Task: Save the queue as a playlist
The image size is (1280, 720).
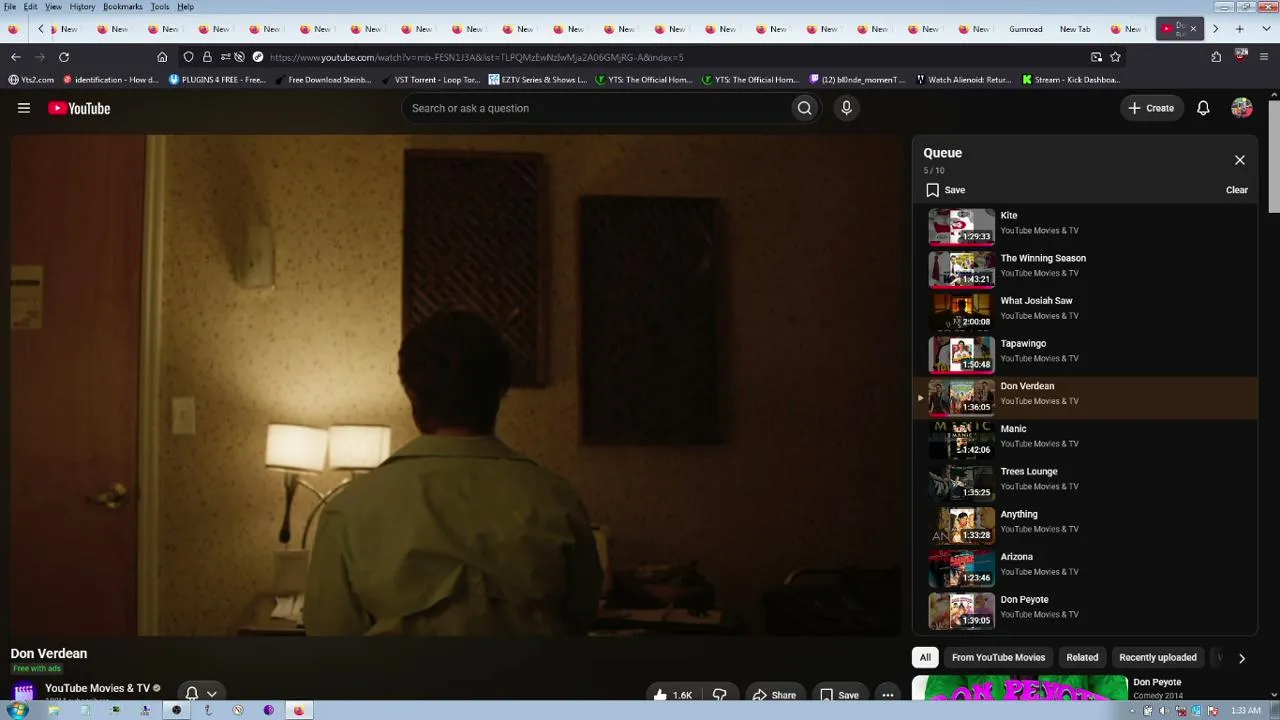Action: (946, 190)
